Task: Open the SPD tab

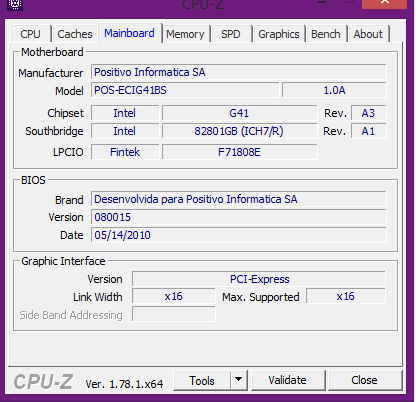Action: pos(231,34)
